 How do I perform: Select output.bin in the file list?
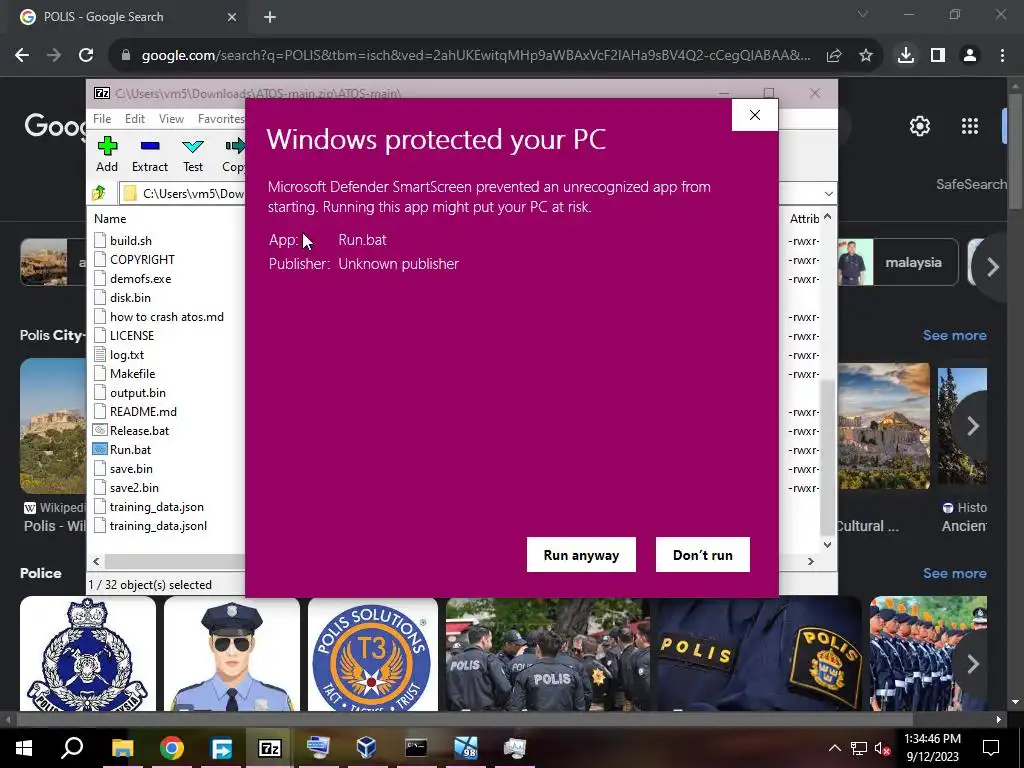point(138,392)
